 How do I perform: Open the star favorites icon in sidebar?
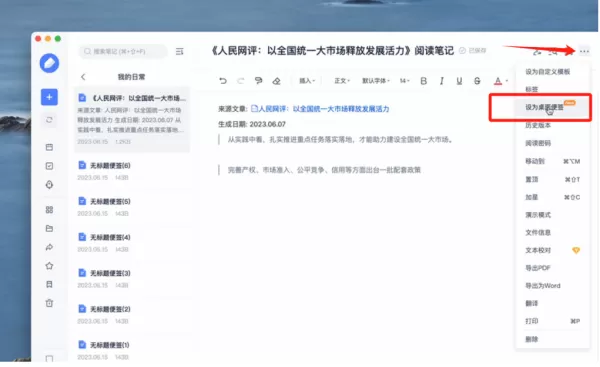click(49, 266)
